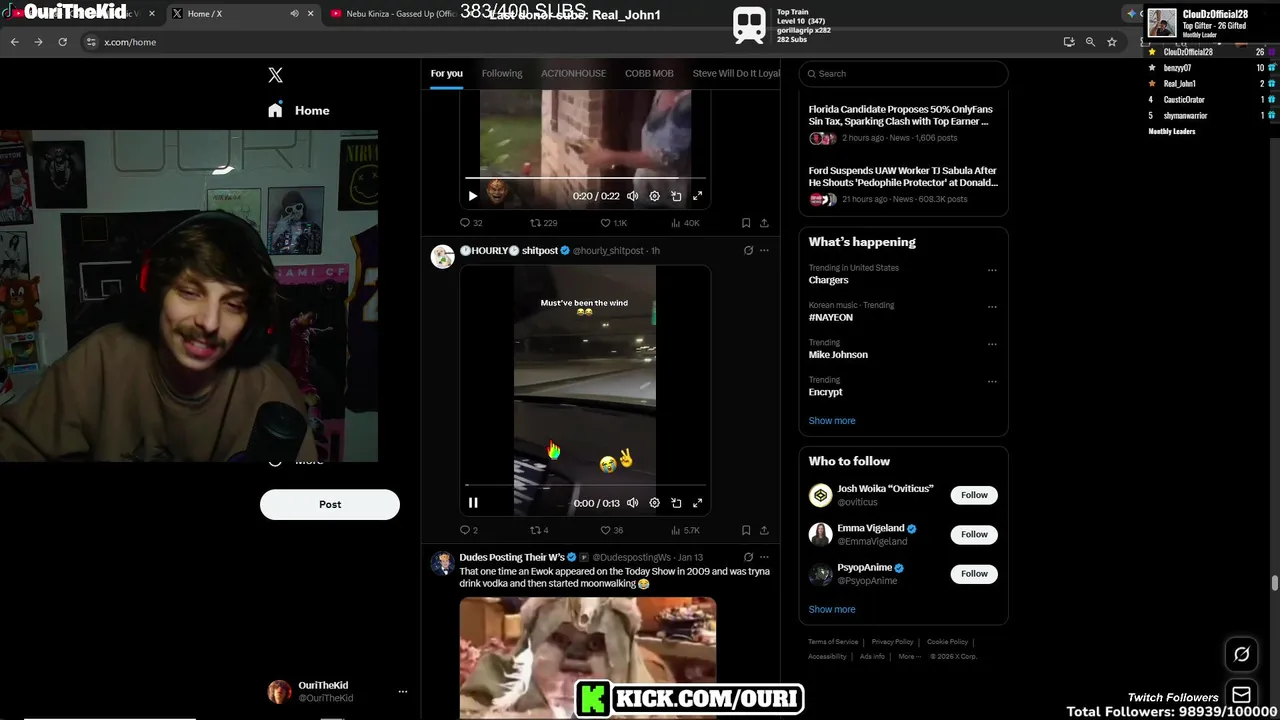Open settings gear on top video

coord(654,196)
